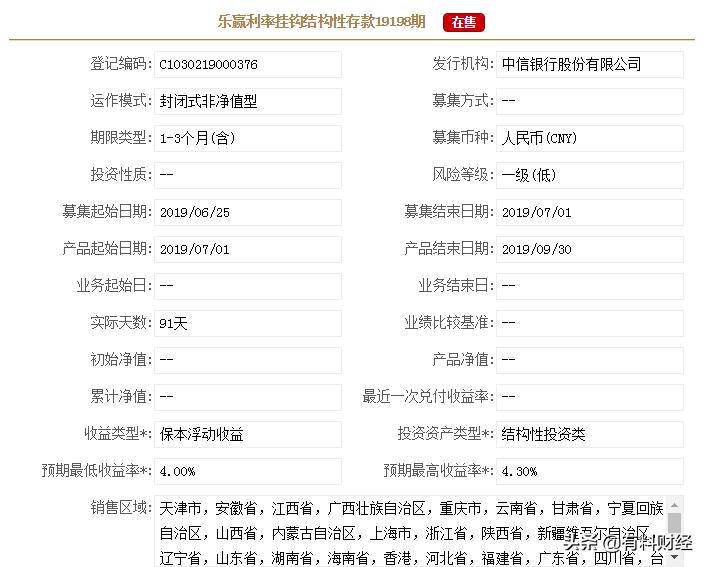Click the title 乐赢利率挂钩结构性存款19198期
This screenshot has height=567, width=708.
[x=321, y=21]
